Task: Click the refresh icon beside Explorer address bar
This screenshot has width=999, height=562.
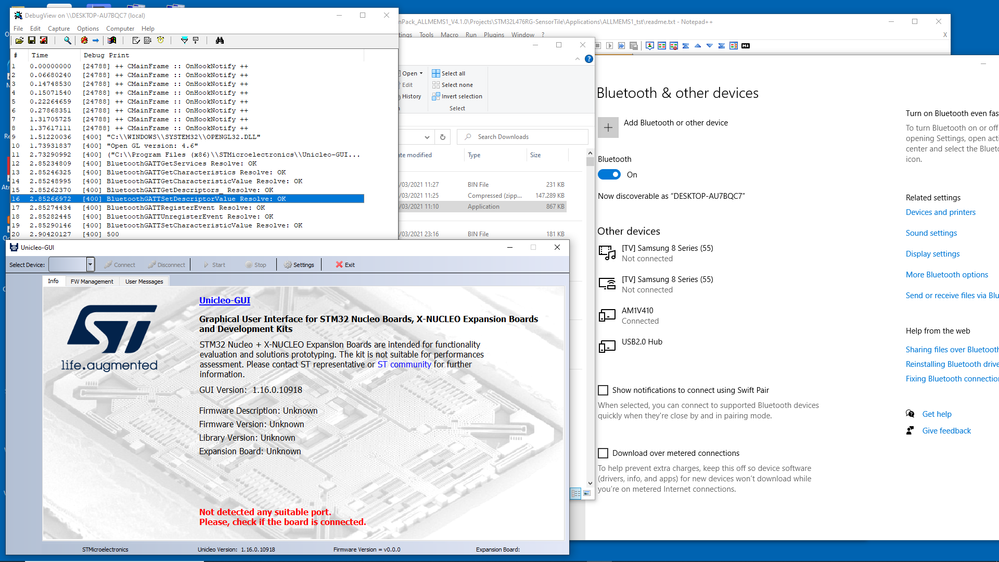Action: 442,137
